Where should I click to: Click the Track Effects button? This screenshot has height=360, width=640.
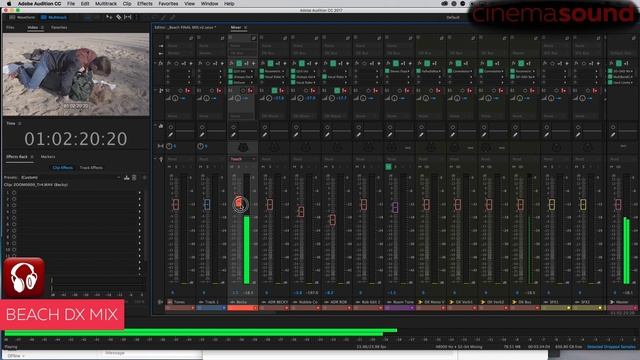(91, 168)
